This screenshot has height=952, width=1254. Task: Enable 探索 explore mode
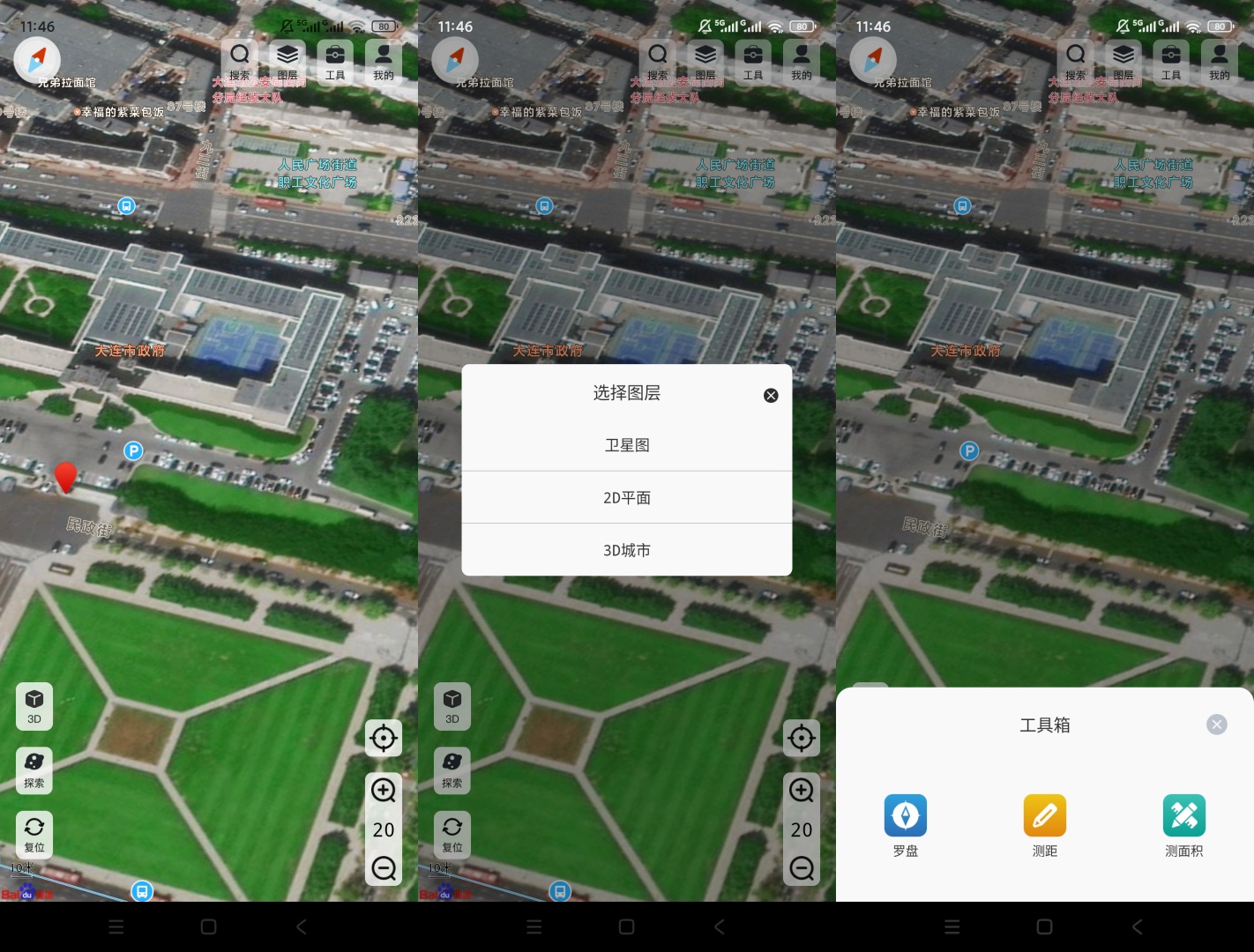coord(34,770)
